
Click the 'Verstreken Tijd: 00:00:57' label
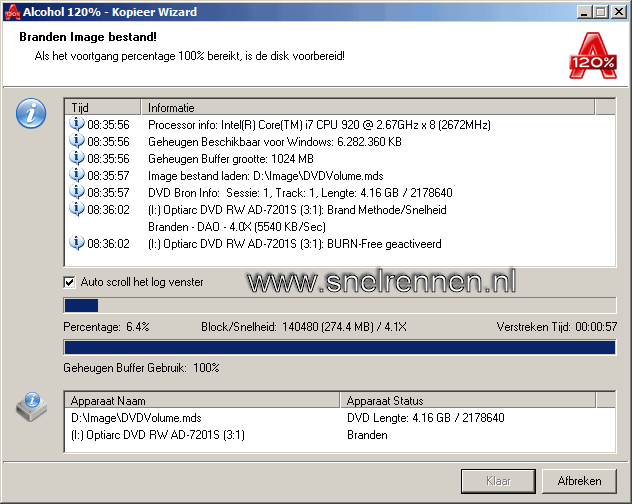point(557,327)
